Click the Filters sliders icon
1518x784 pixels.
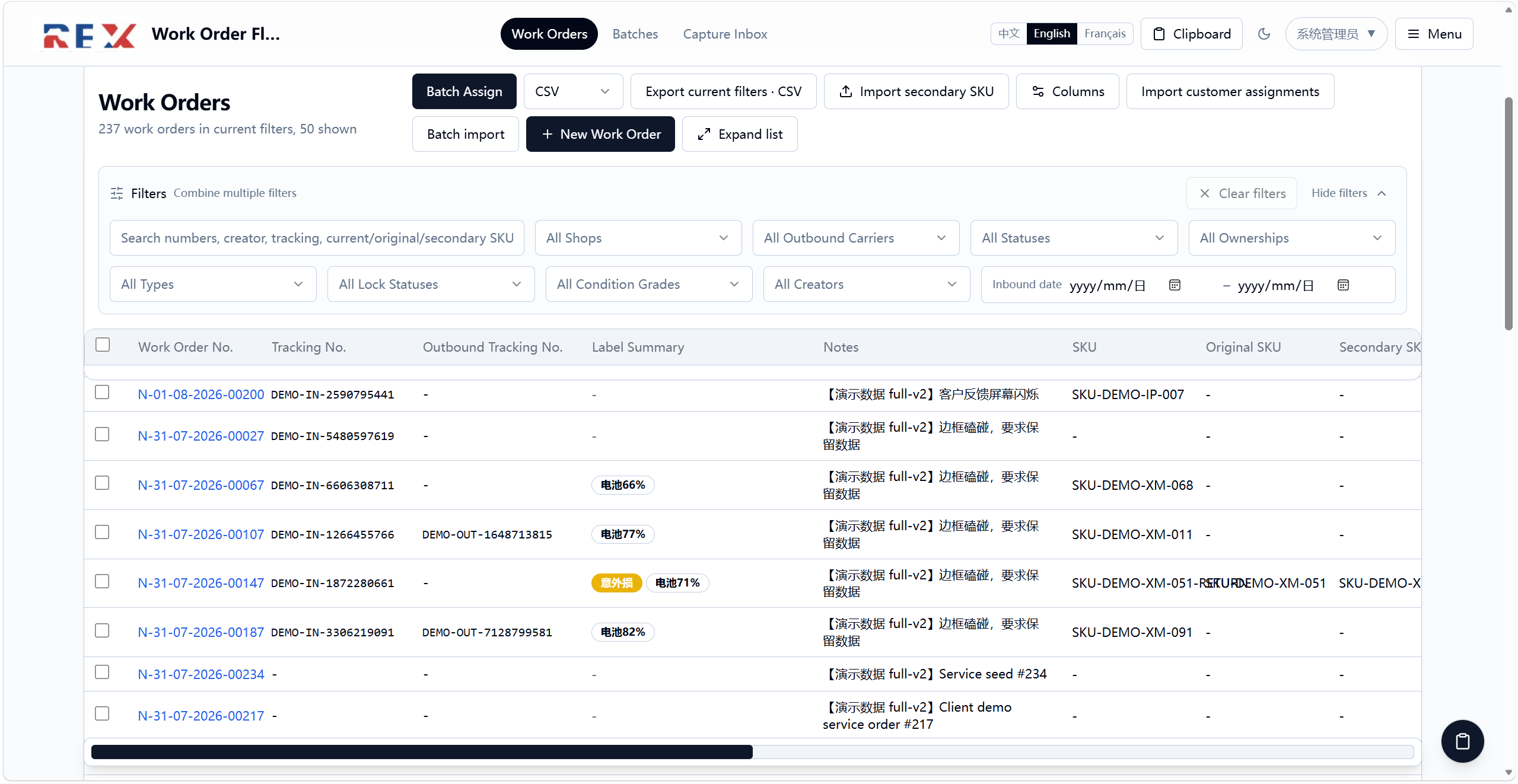point(117,193)
